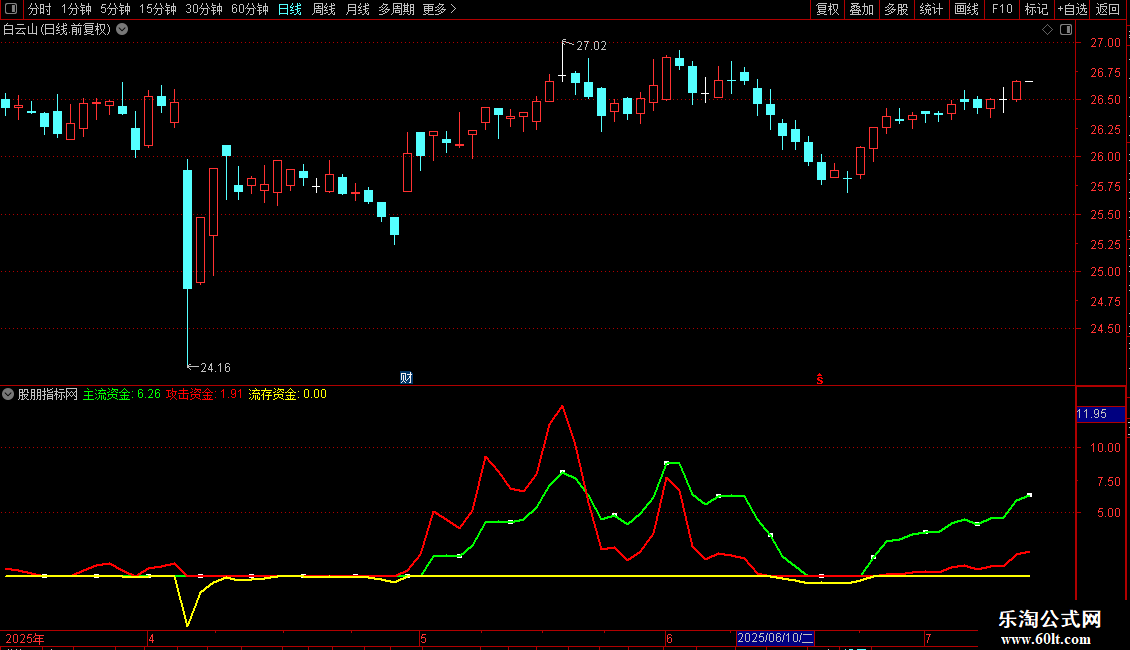This screenshot has height=650, width=1130.
Task: Open the 复权 adjustment options
Action: tap(827, 9)
